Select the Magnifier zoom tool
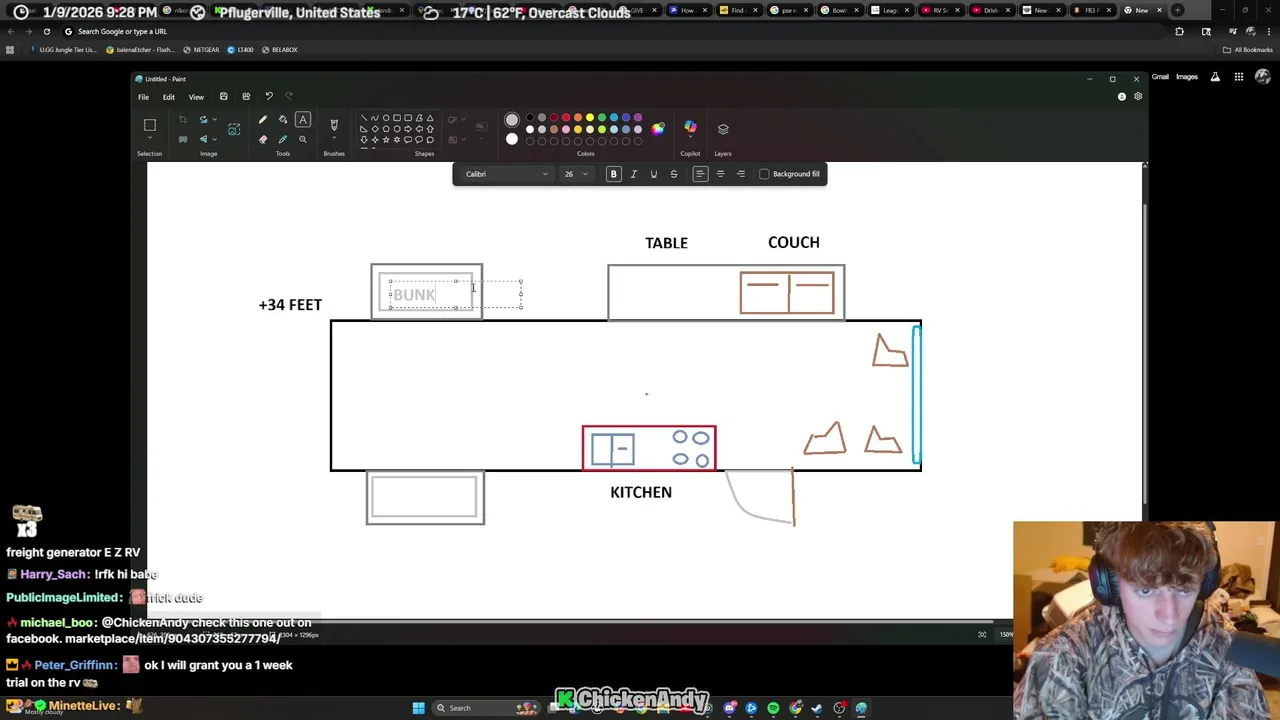Image resolution: width=1280 pixels, height=720 pixels. [303, 139]
